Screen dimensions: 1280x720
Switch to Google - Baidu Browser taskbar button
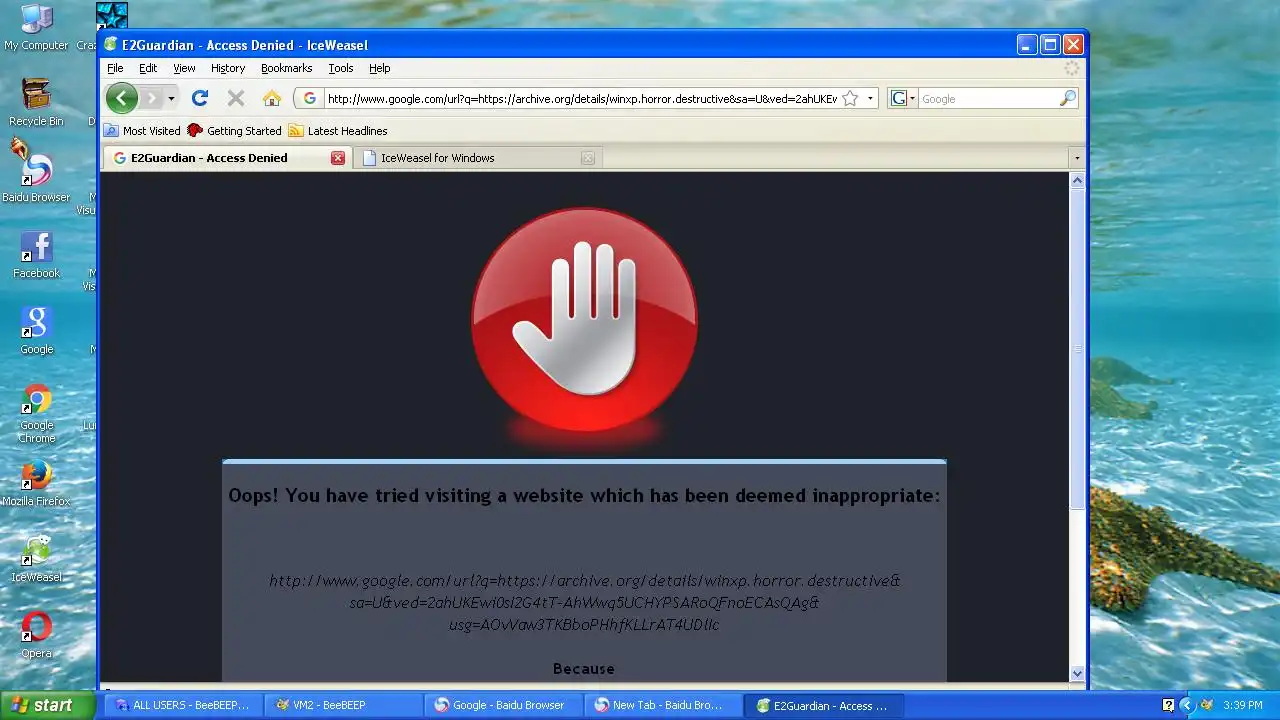pos(501,705)
